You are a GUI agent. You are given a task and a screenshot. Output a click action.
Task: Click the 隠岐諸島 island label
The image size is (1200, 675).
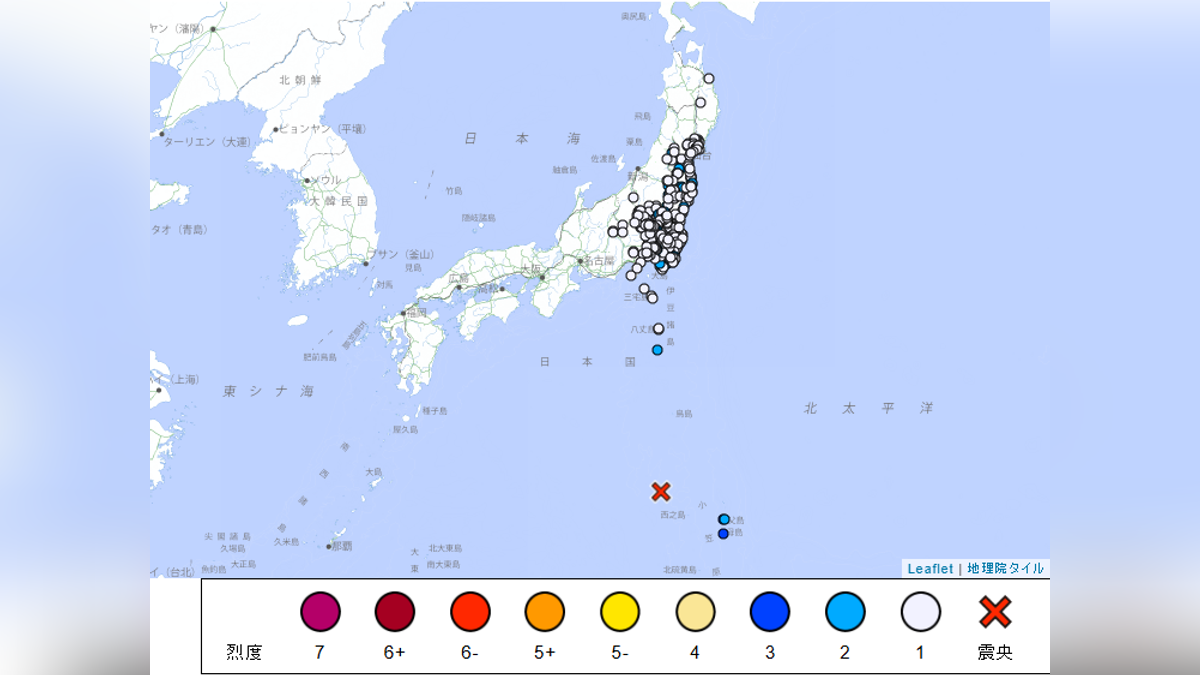pyautogui.click(x=478, y=217)
